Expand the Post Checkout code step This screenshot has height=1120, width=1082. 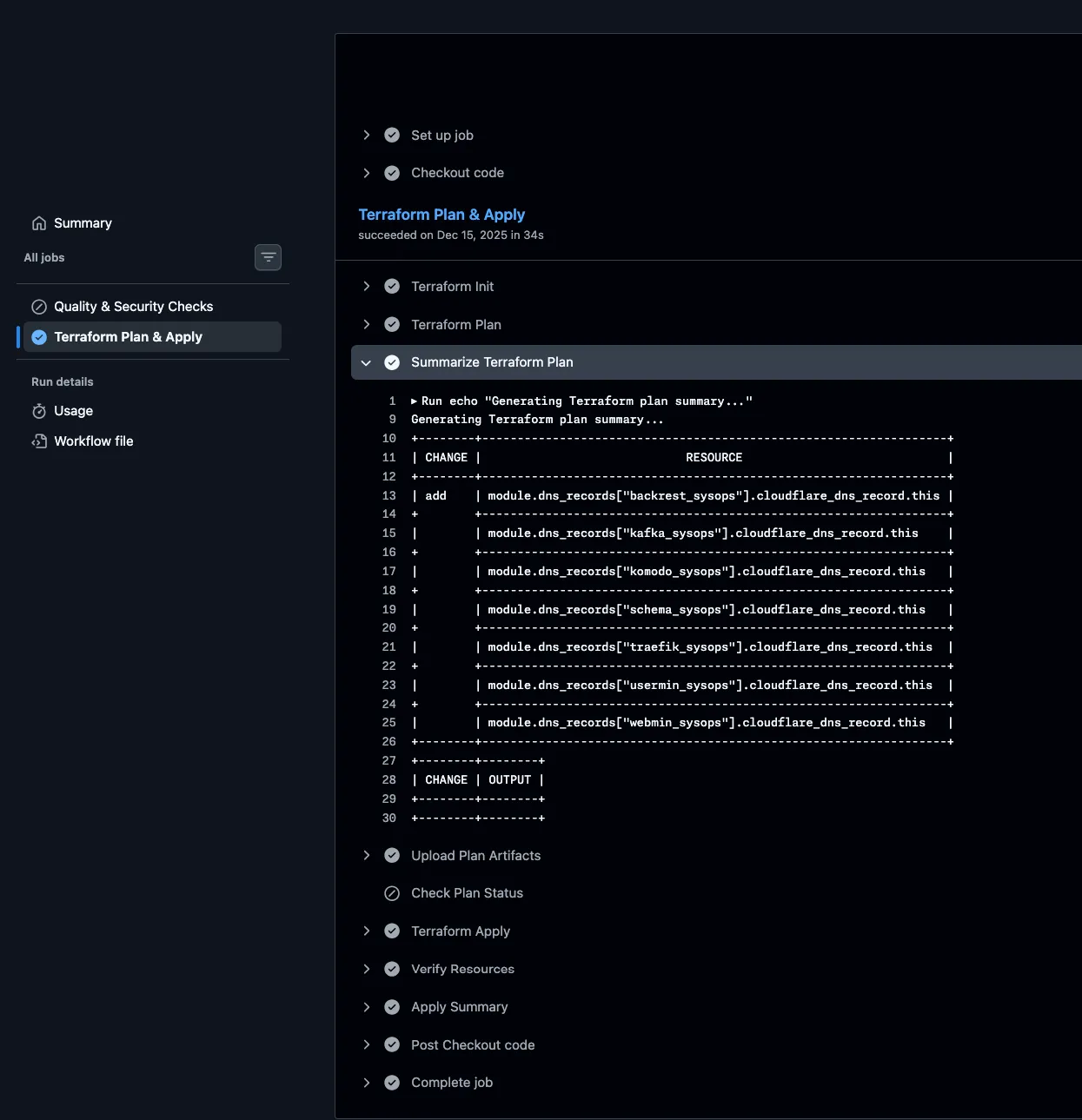coord(366,1045)
